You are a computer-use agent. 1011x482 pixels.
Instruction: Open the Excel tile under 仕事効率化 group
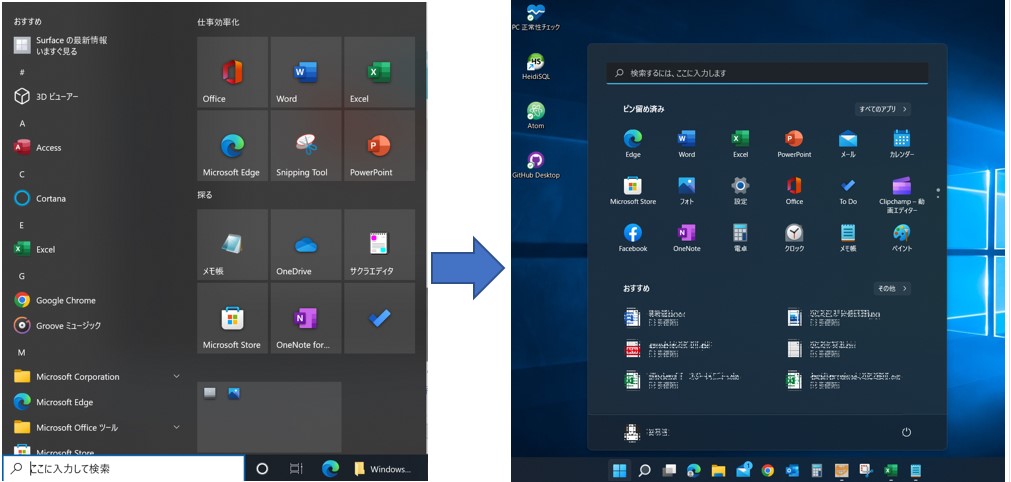[379, 72]
